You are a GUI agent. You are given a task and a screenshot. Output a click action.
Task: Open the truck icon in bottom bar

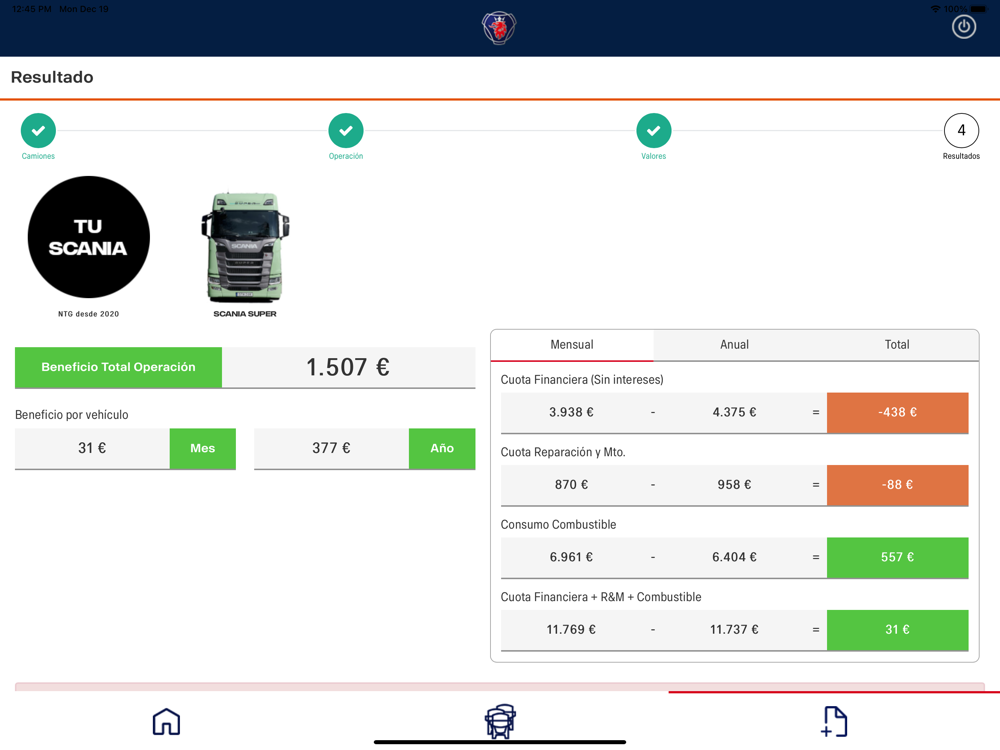(x=500, y=721)
